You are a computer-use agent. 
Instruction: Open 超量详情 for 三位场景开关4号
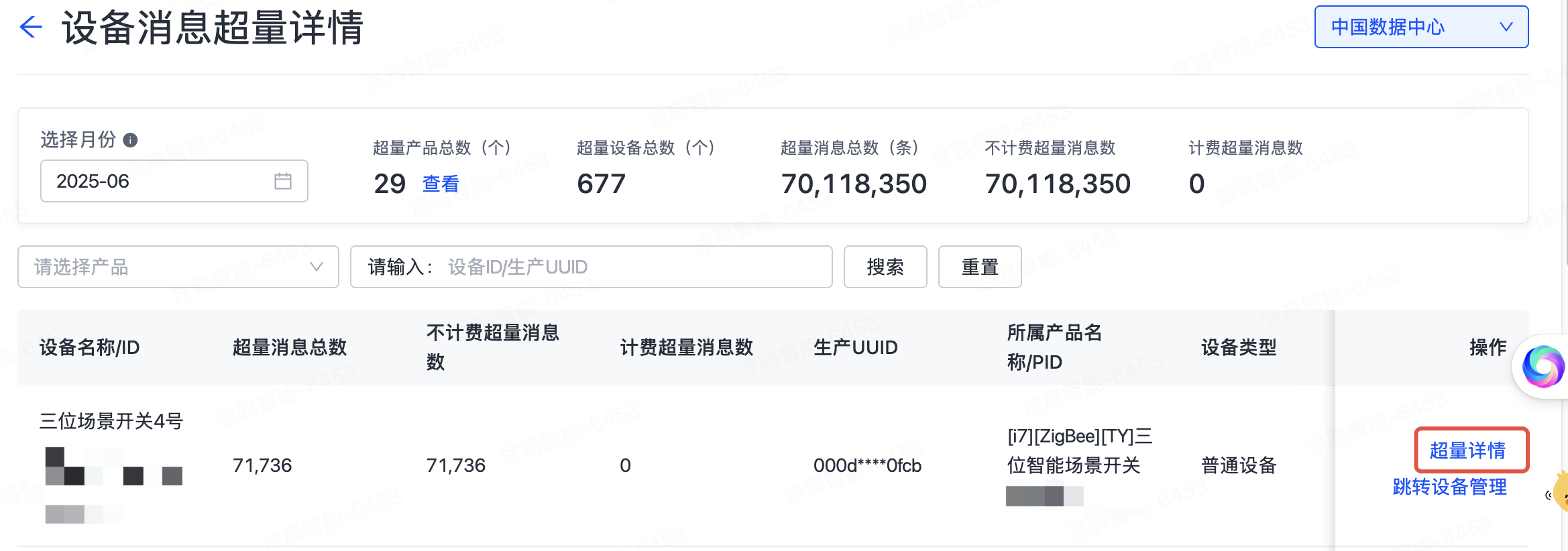tap(1468, 450)
